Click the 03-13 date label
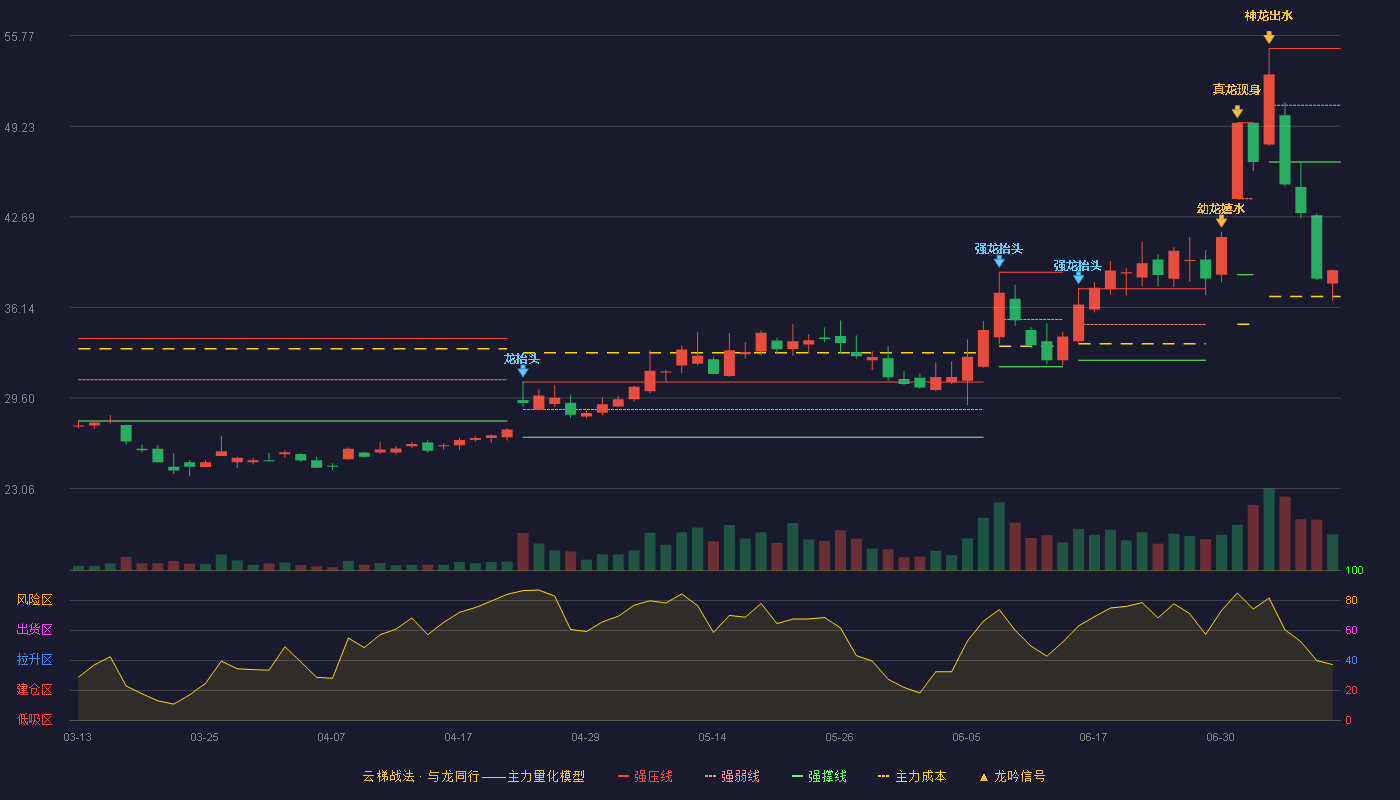The height and width of the screenshot is (800, 1400). [x=77, y=737]
